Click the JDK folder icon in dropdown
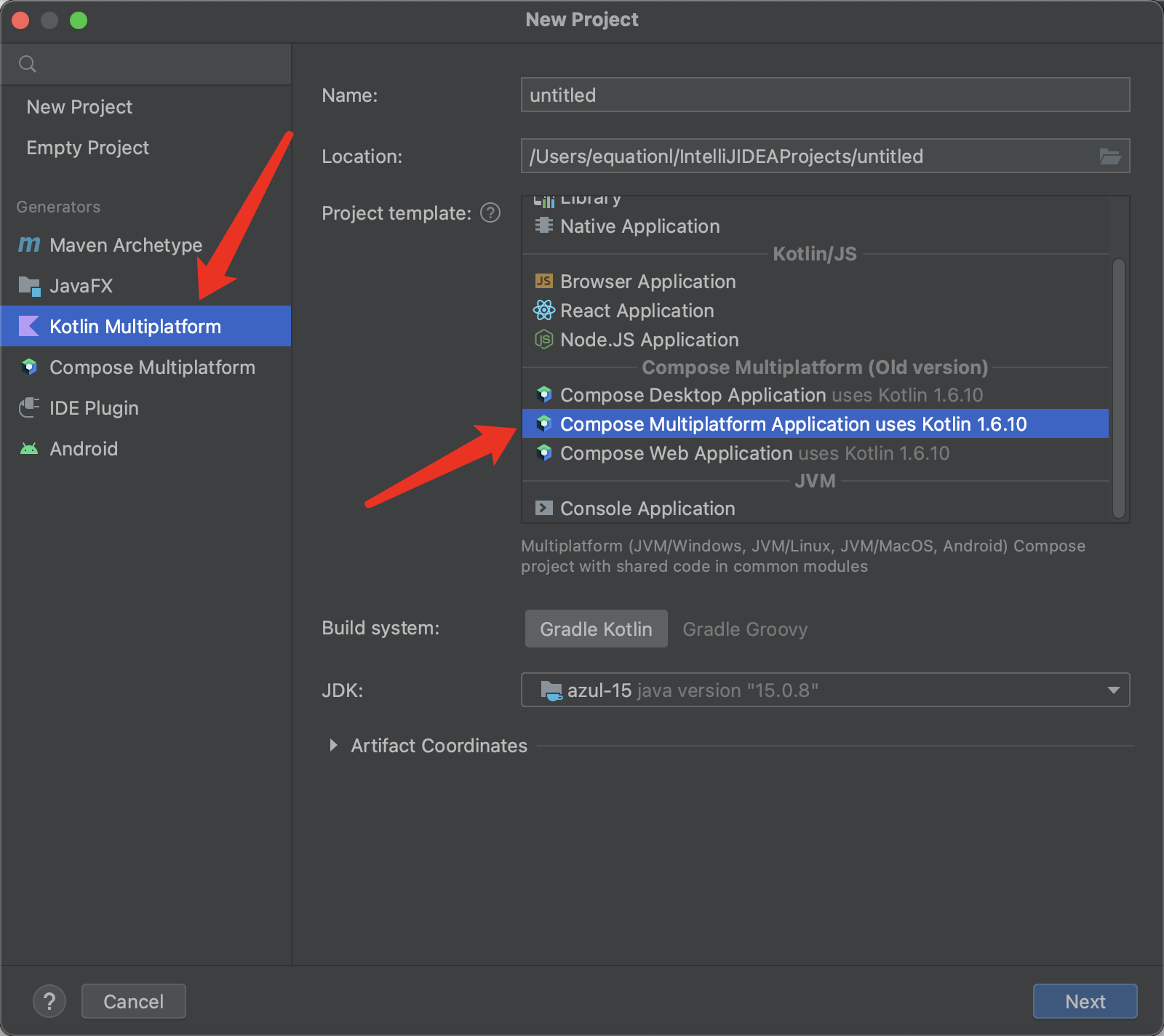The height and width of the screenshot is (1036, 1164). [551, 690]
